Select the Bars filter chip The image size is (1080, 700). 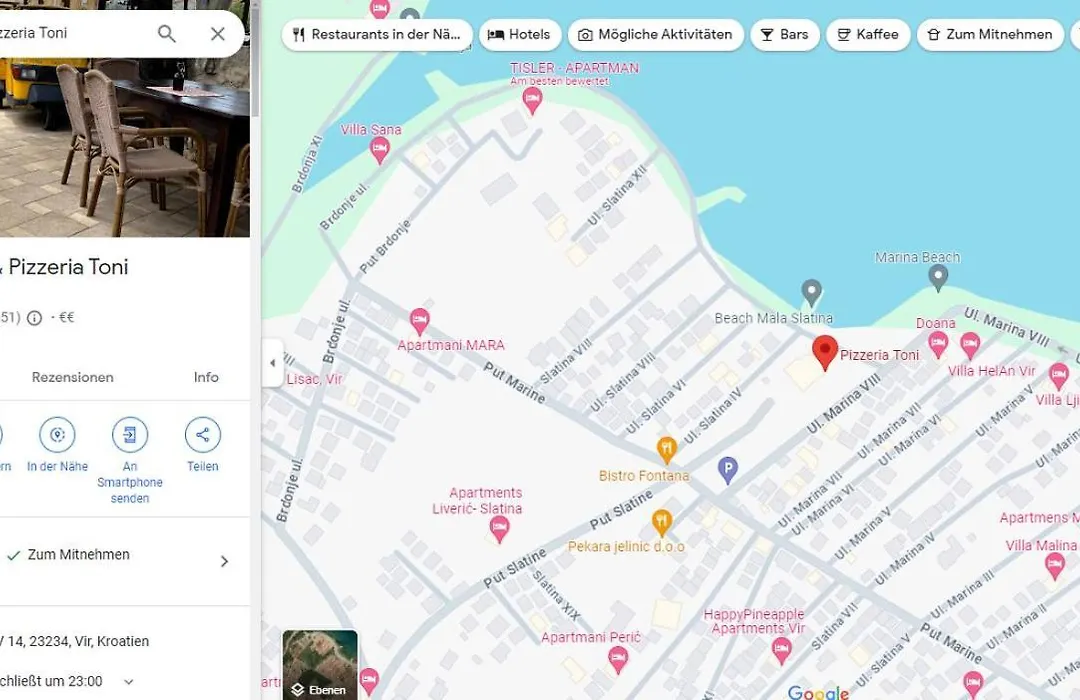(x=785, y=34)
